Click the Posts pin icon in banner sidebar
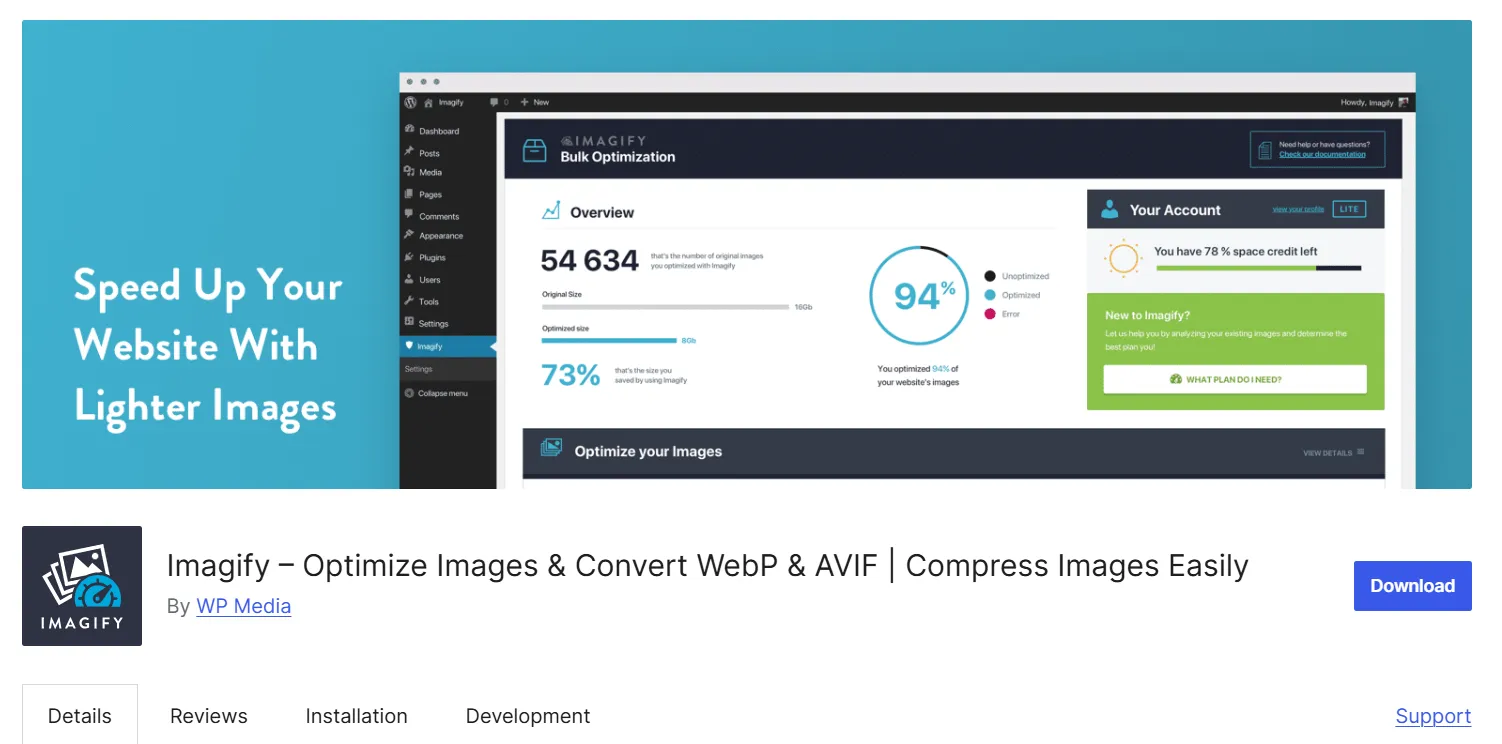 pyautogui.click(x=409, y=152)
